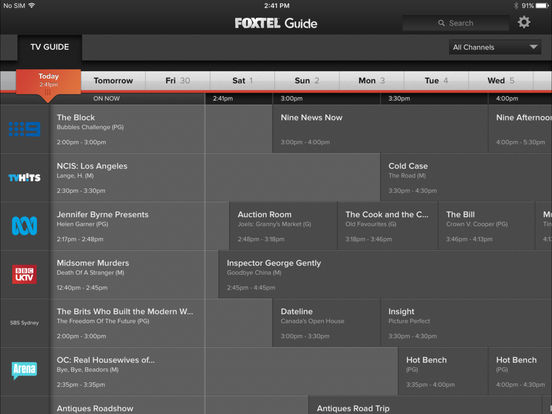The image size is (552, 414).
Task: Click the 2:41pm time header
Action: (x=223, y=99)
